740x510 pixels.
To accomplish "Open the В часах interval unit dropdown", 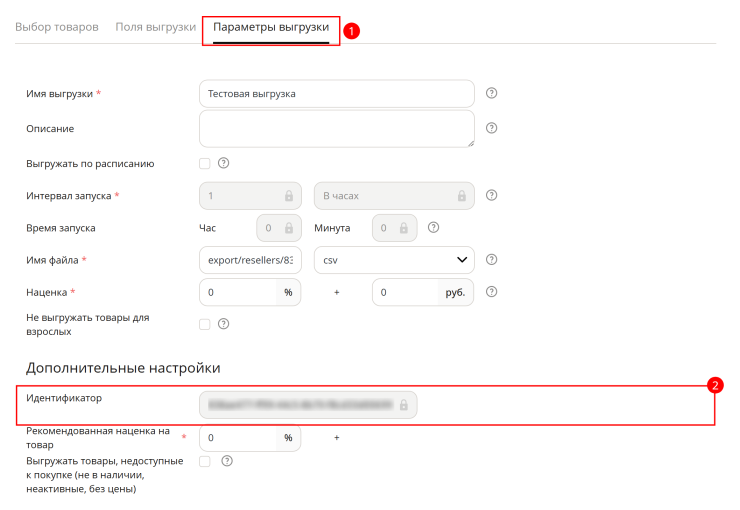I will [x=394, y=196].
